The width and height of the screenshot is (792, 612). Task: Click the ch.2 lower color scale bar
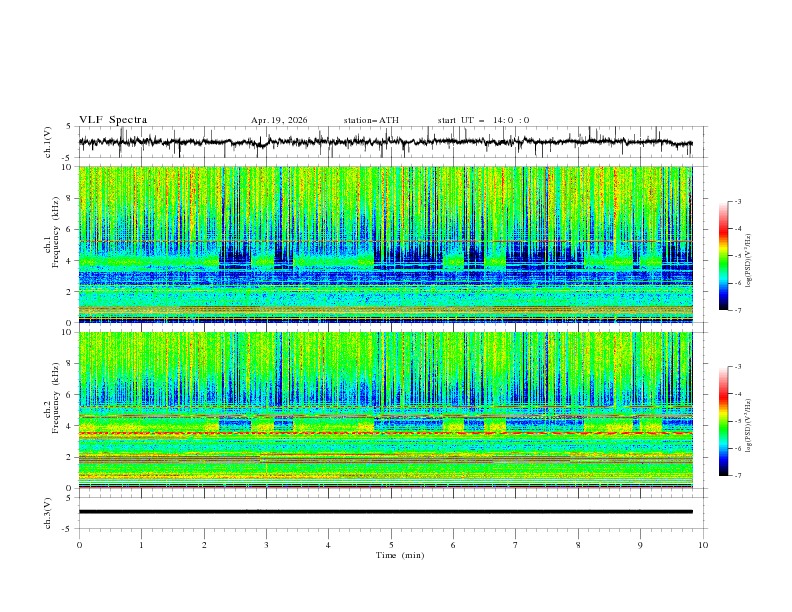tap(723, 421)
